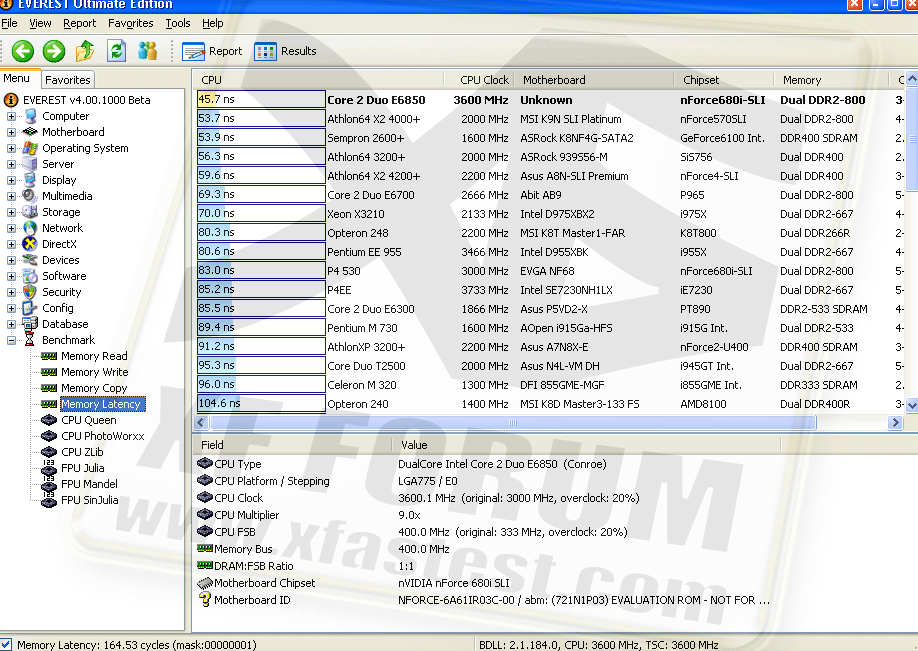This screenshot has width=918, height=651.
Task: Open the Report wizard from toolbar
Action: coord(212,52)
